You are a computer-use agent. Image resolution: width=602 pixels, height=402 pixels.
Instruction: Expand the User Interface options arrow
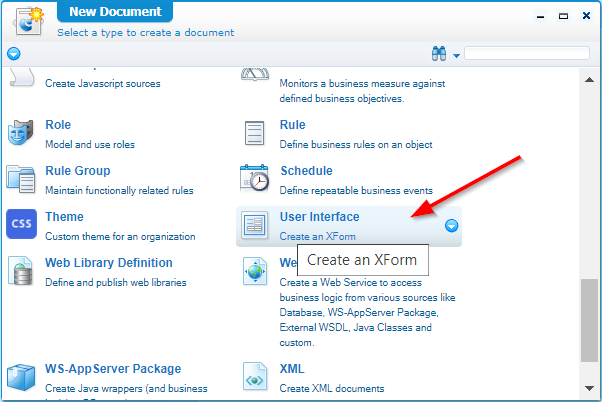(x=452, y=226)
